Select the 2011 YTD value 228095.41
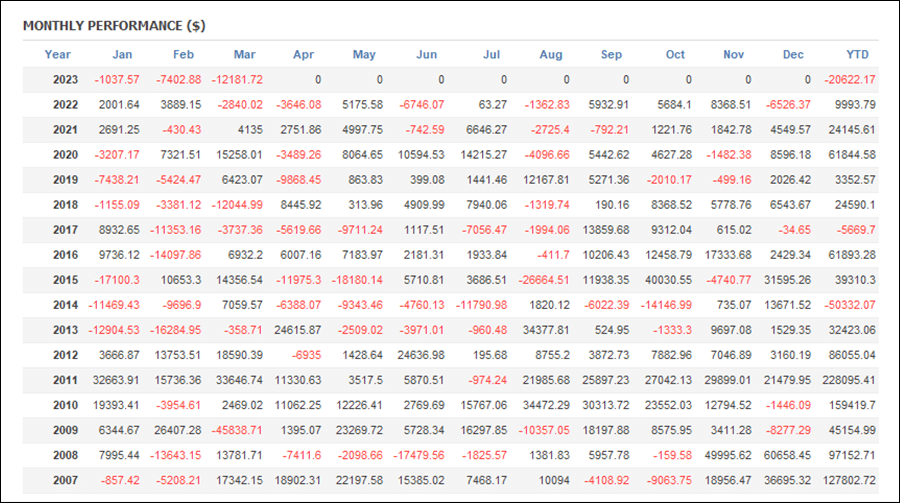The height and width of the screenshot is (503, 900). (849, 380)
